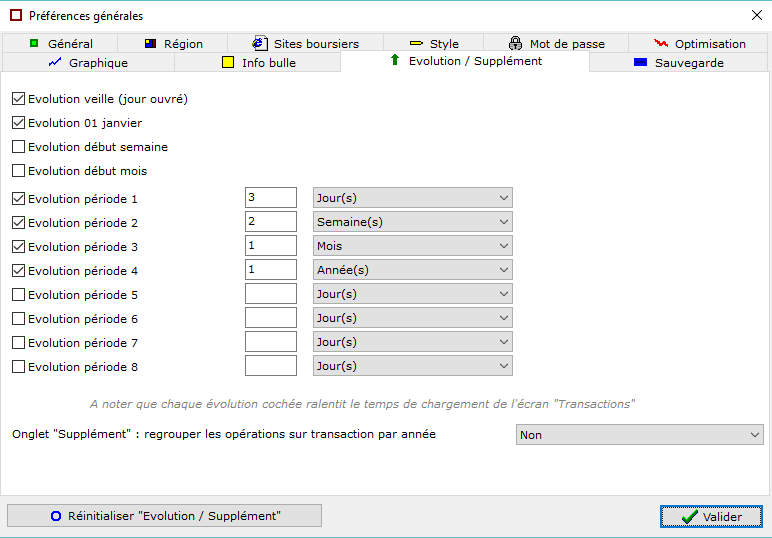Screen dimensions: 772x538
Task: Switch to the Région tab
Action: [172, 43]
